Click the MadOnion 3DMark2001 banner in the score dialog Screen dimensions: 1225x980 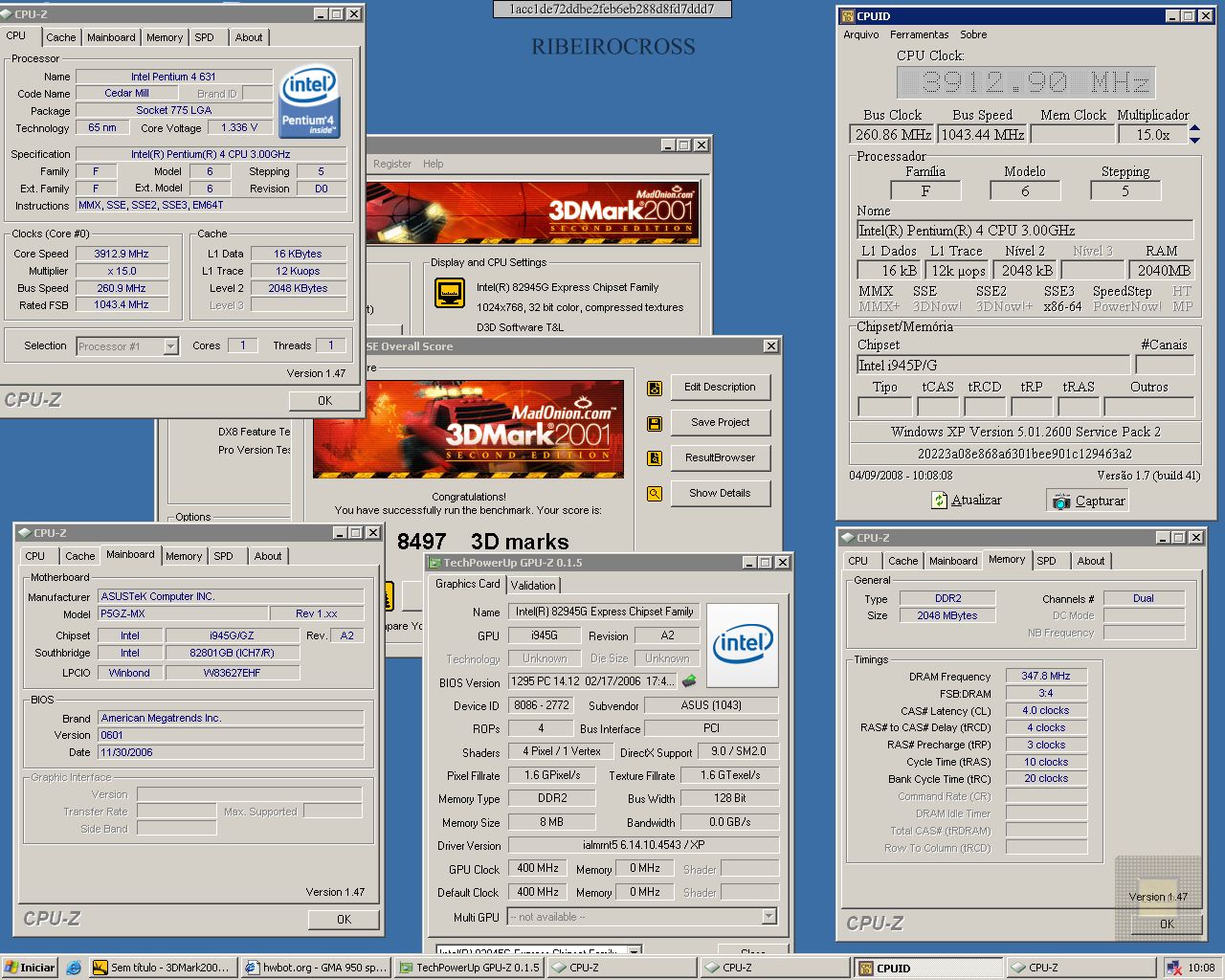[468, 430]
